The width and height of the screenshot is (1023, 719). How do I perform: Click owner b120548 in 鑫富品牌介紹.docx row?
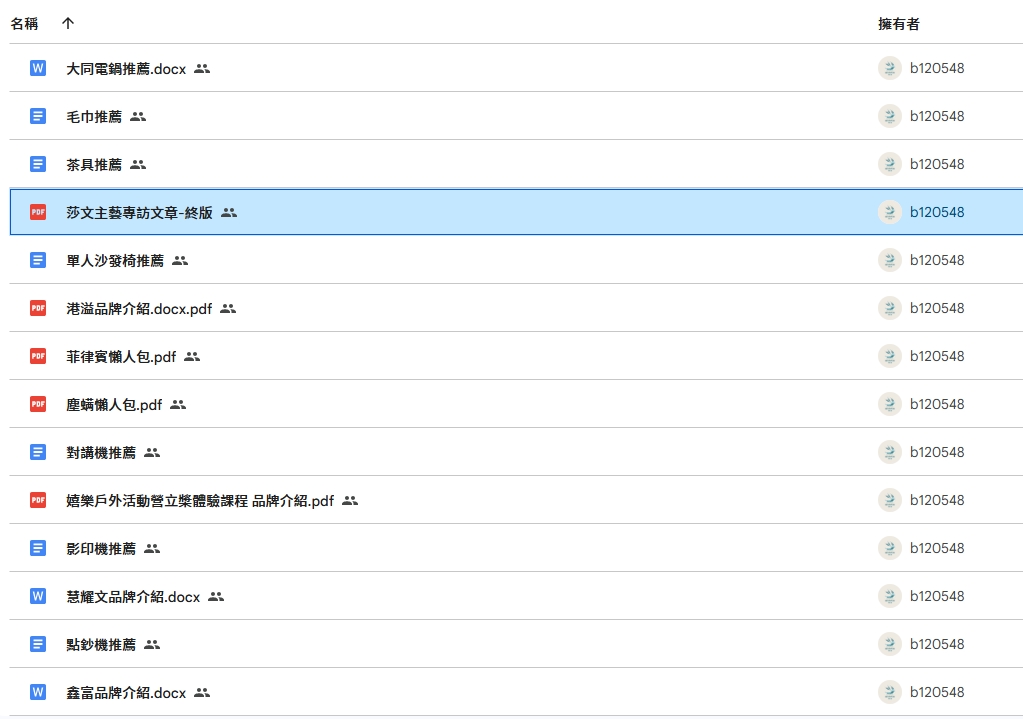click(x=937, y=692)
